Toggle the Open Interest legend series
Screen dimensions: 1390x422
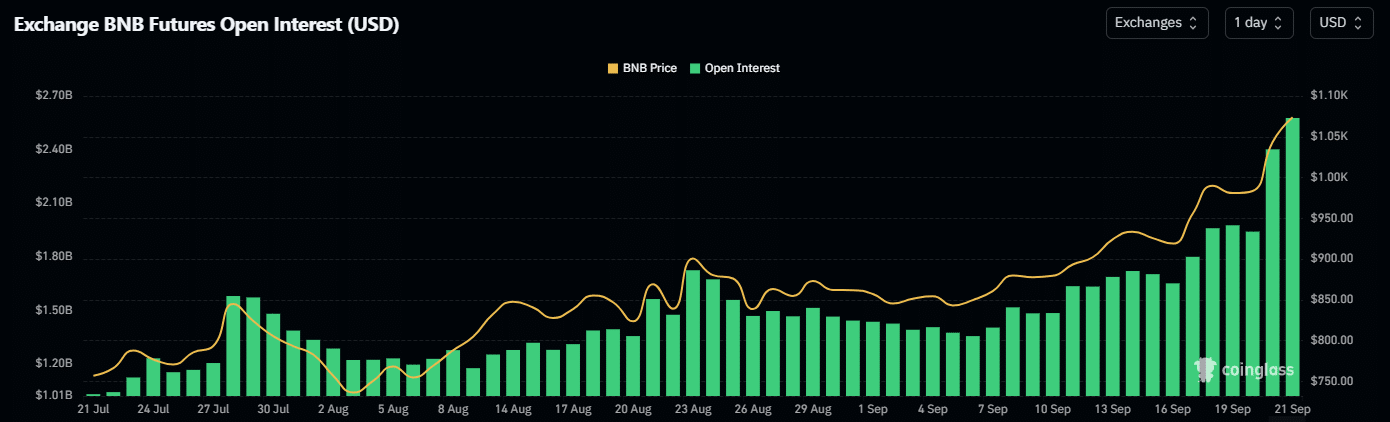(741, 68)
